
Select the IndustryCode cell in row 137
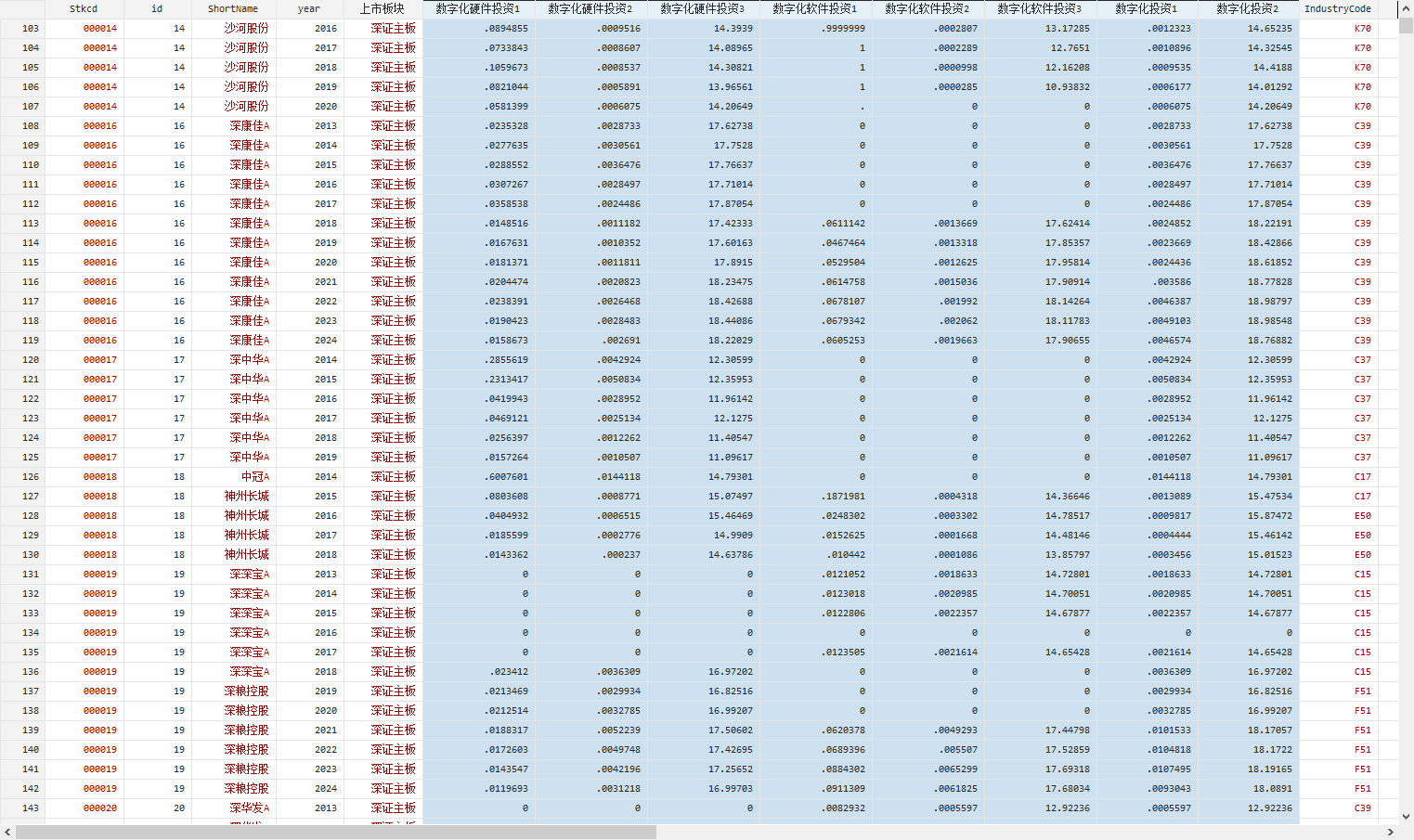pyautogui.click(x=1338, y=691)
